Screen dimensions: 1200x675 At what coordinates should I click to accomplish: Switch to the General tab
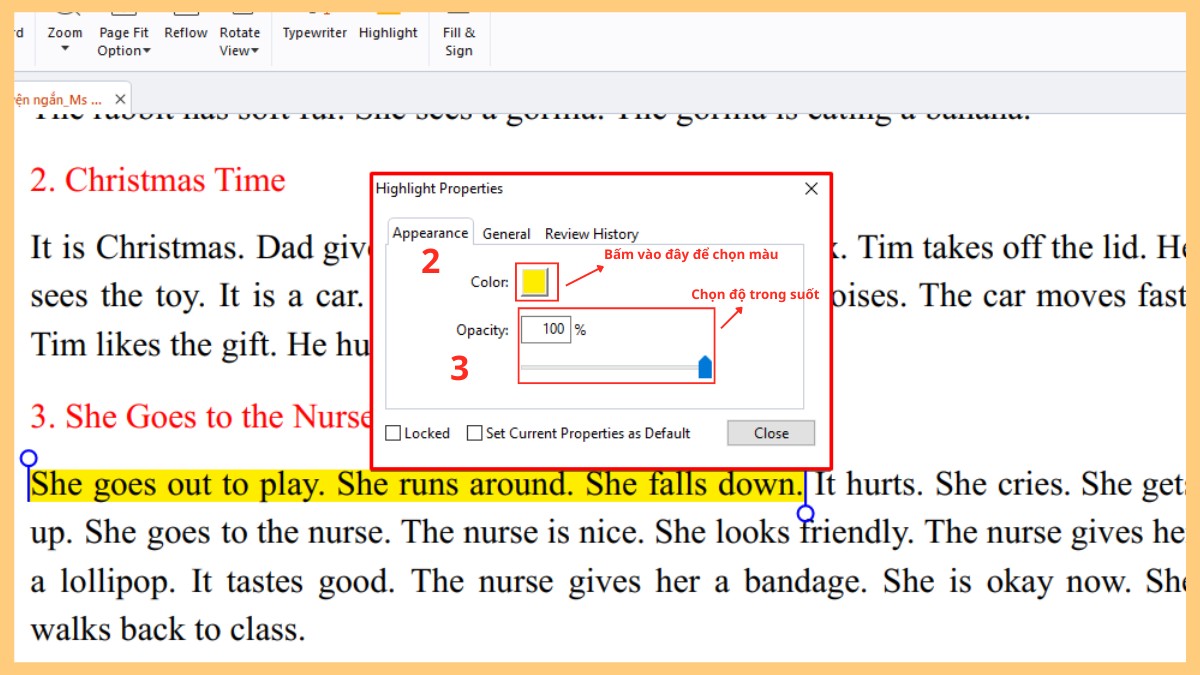pyautogui.click(x=506, y=234)
